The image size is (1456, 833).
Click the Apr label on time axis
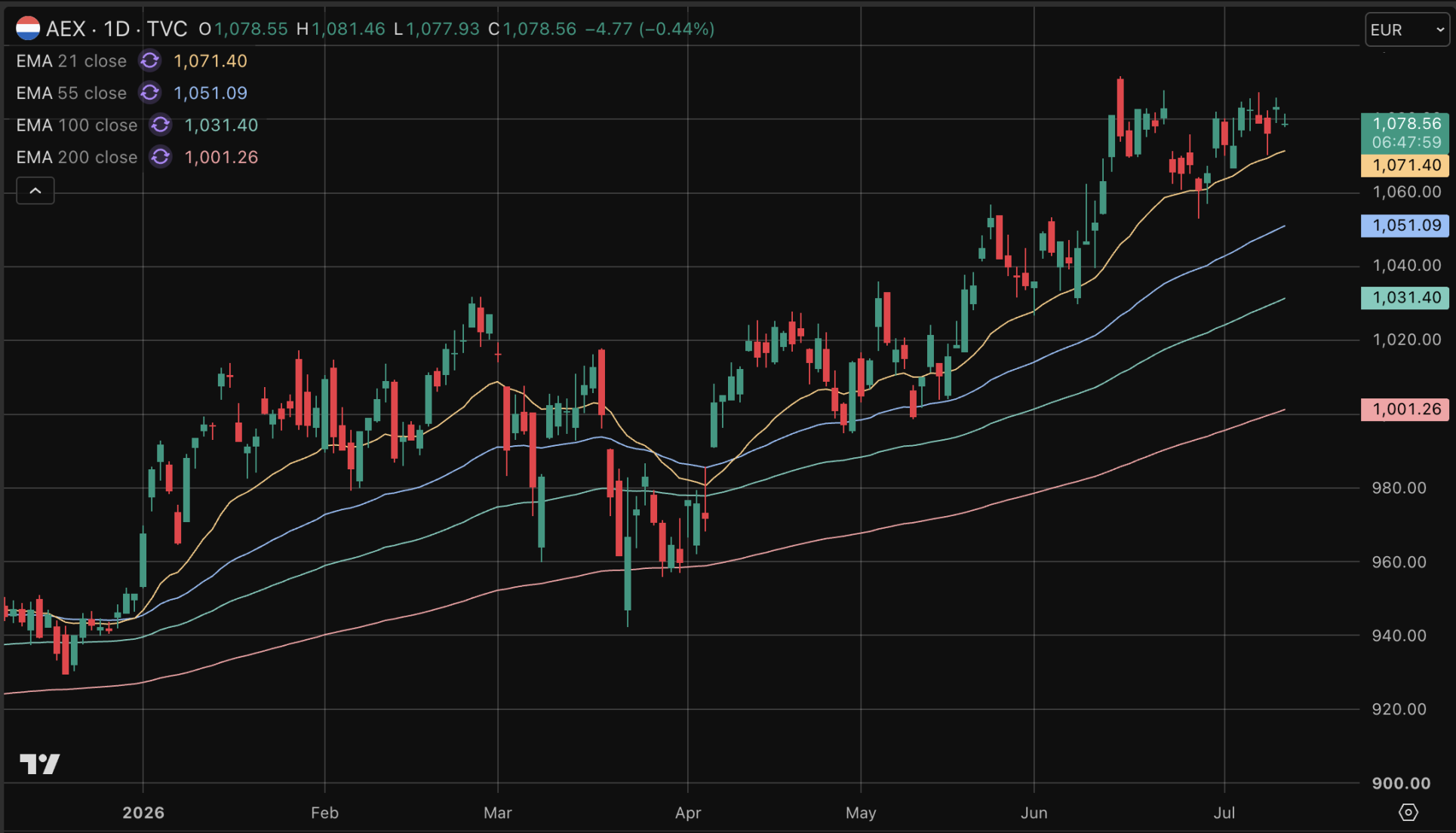point(688,813)
